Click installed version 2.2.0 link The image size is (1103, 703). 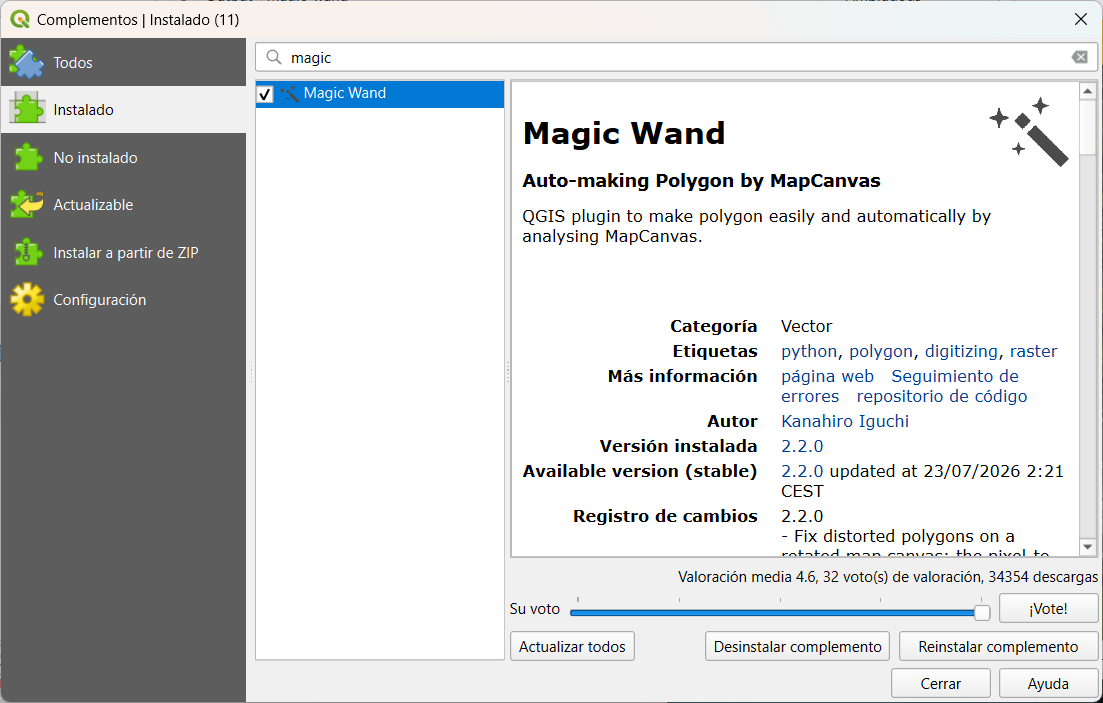[802, 446]
